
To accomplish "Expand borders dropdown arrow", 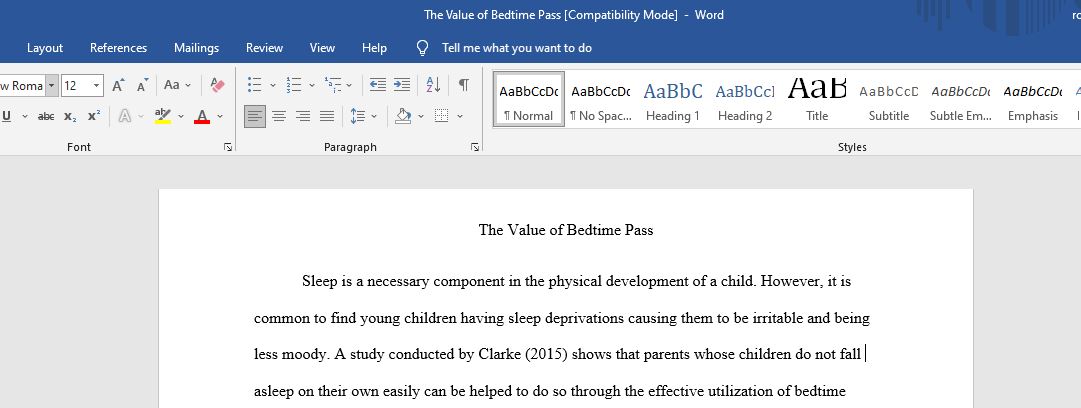I will click(460, 116).
